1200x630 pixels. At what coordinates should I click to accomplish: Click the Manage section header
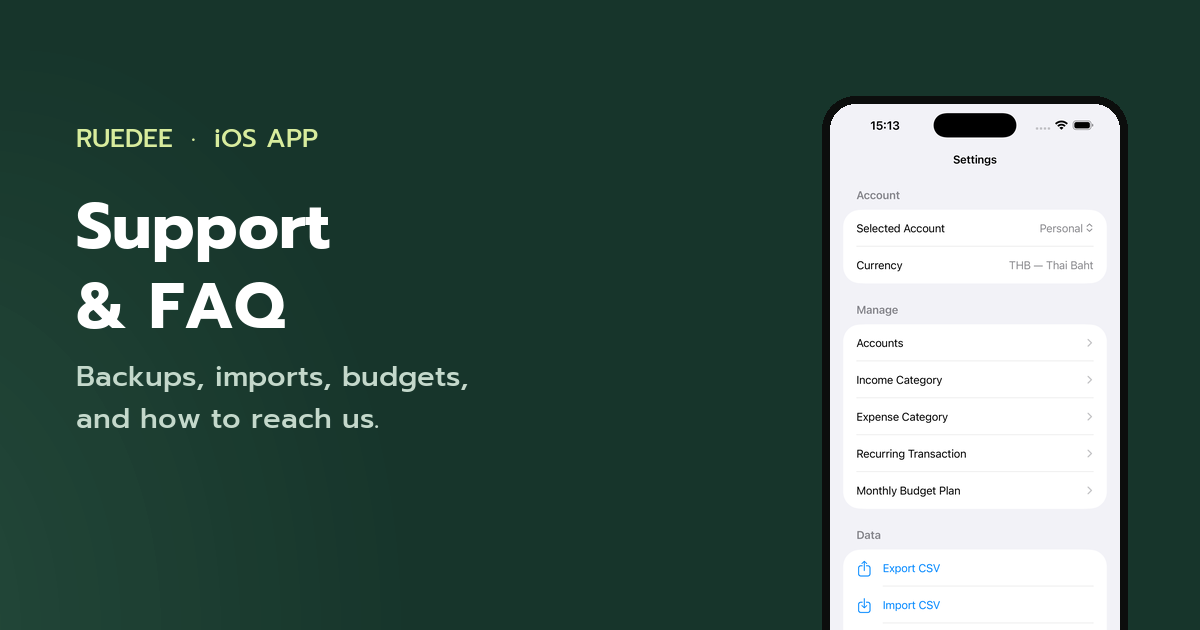point(877,310)
